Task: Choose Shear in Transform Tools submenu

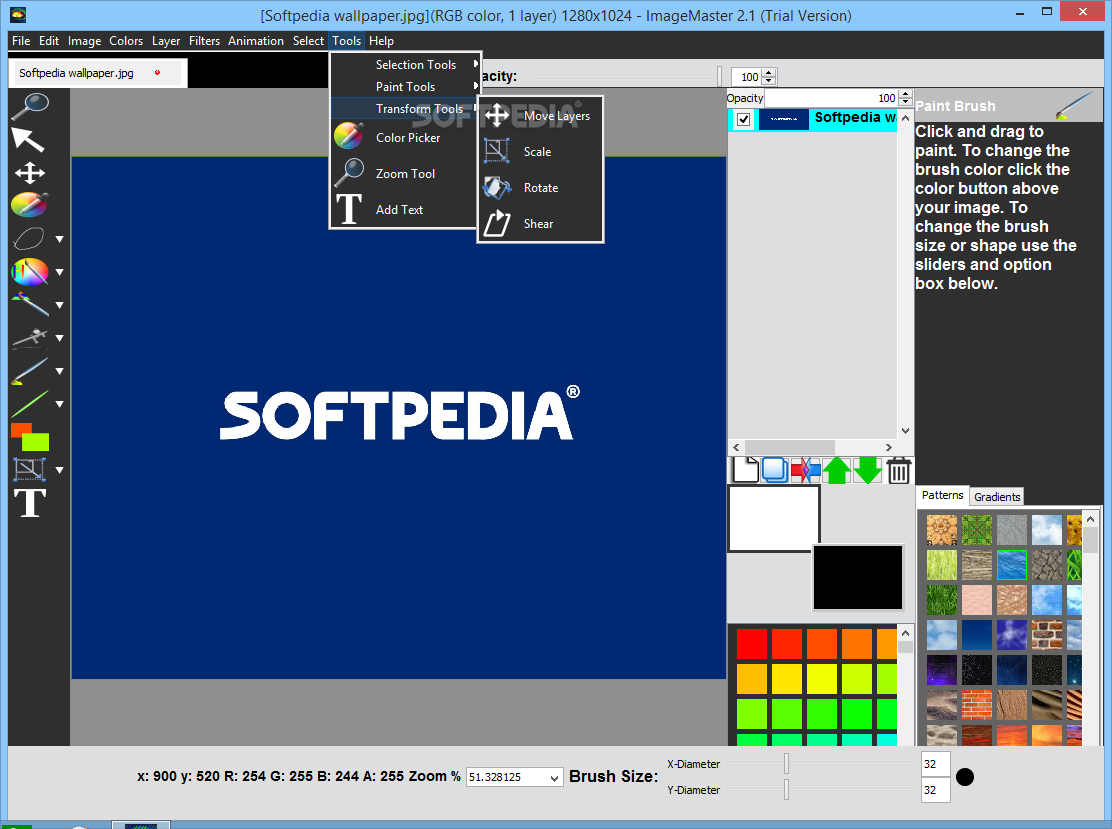Action: click(540, 223)
